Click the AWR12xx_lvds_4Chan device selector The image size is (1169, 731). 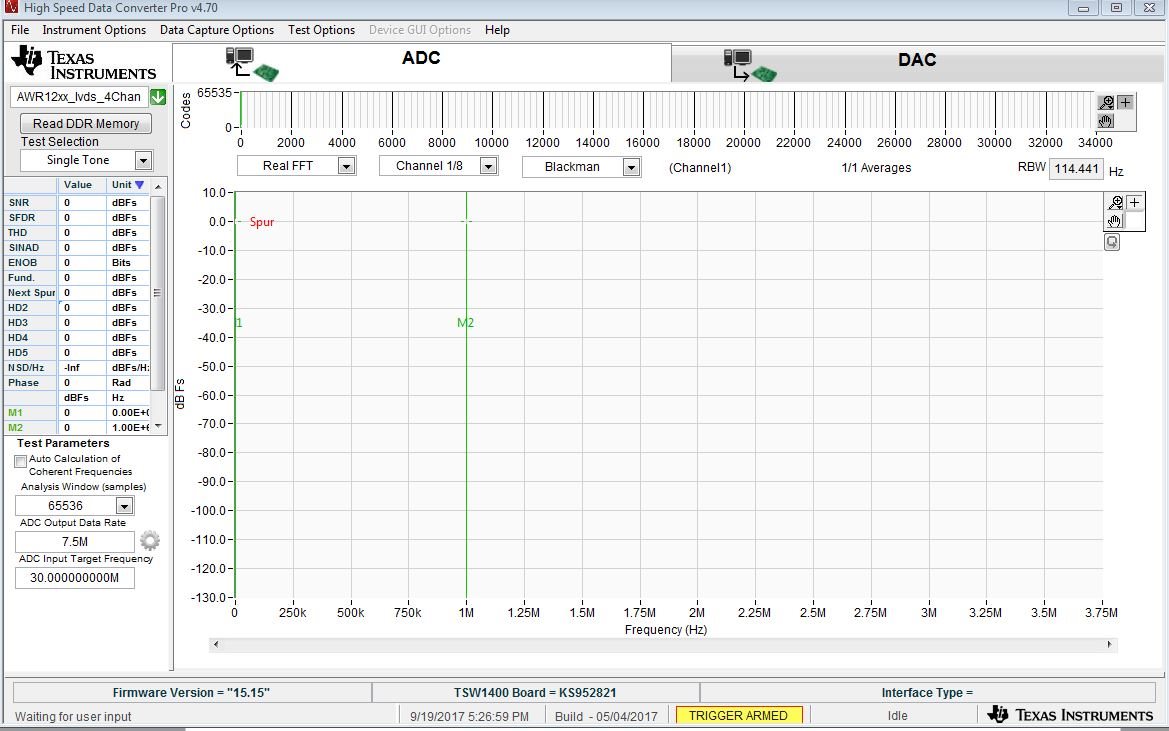pos(79,97)
